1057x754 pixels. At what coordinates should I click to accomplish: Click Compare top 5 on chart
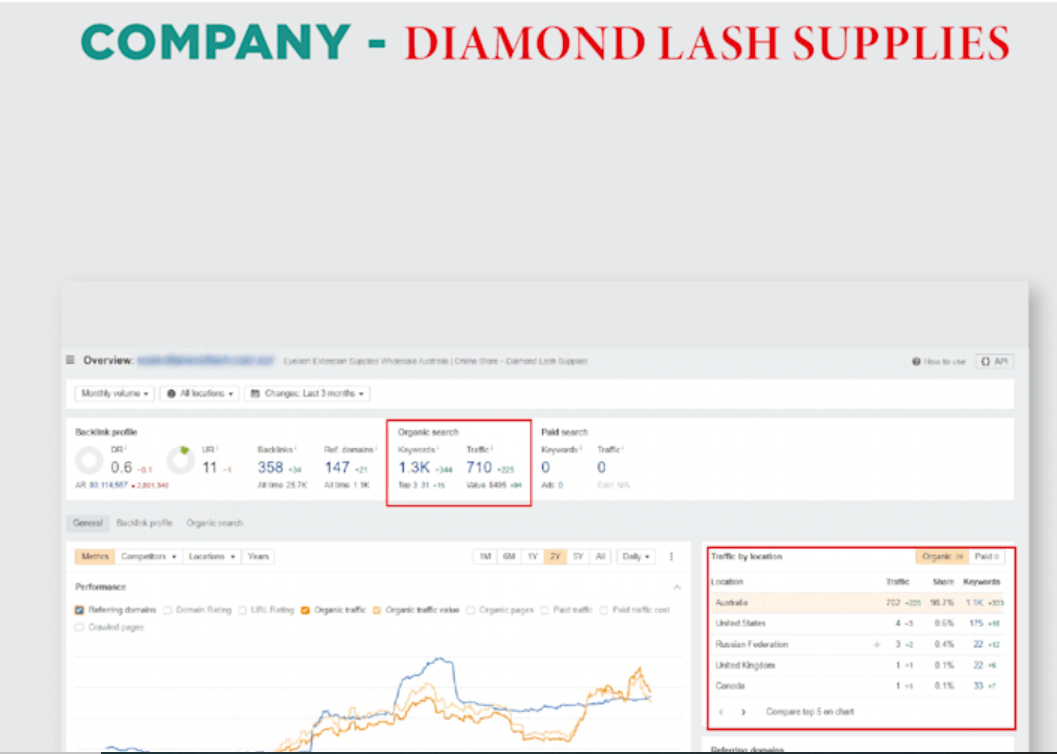point(810,712)
